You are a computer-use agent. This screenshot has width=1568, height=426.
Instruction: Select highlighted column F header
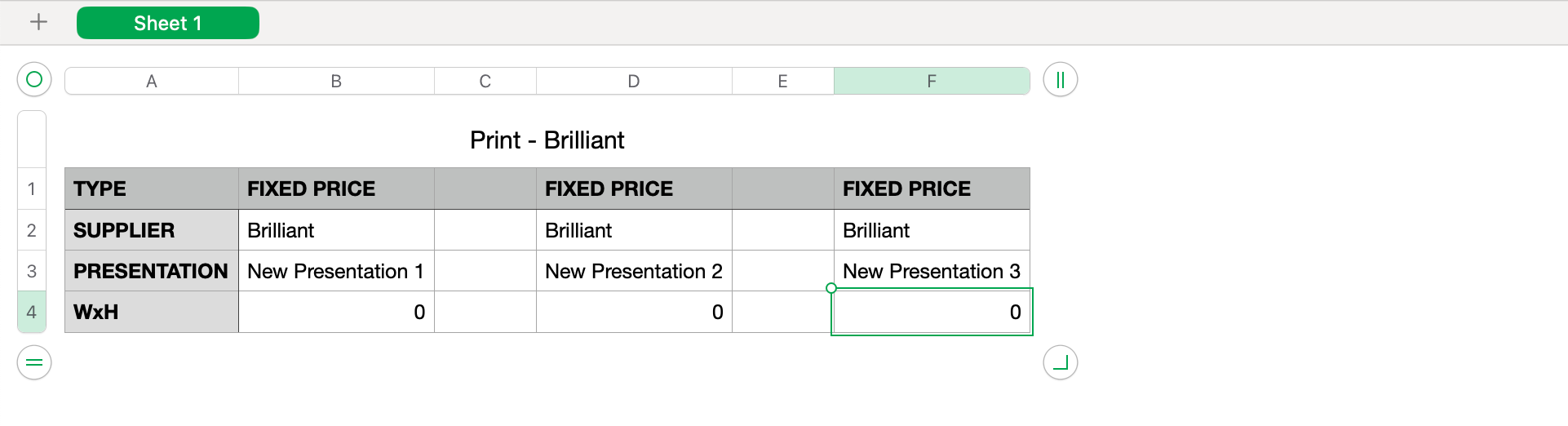pos(932,81)
